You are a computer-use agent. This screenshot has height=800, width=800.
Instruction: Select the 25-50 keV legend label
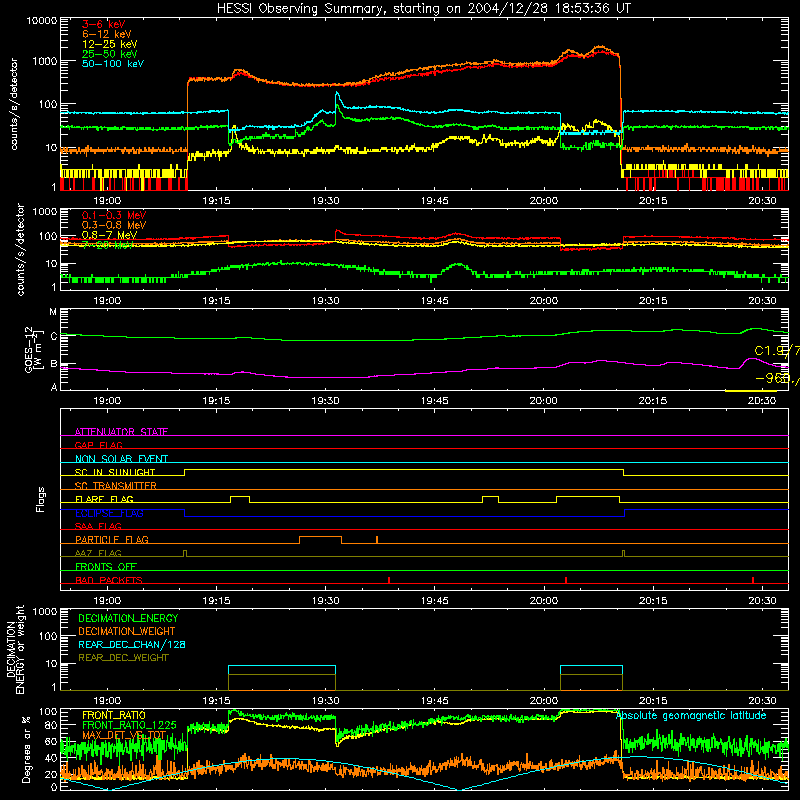pos(109,54)
